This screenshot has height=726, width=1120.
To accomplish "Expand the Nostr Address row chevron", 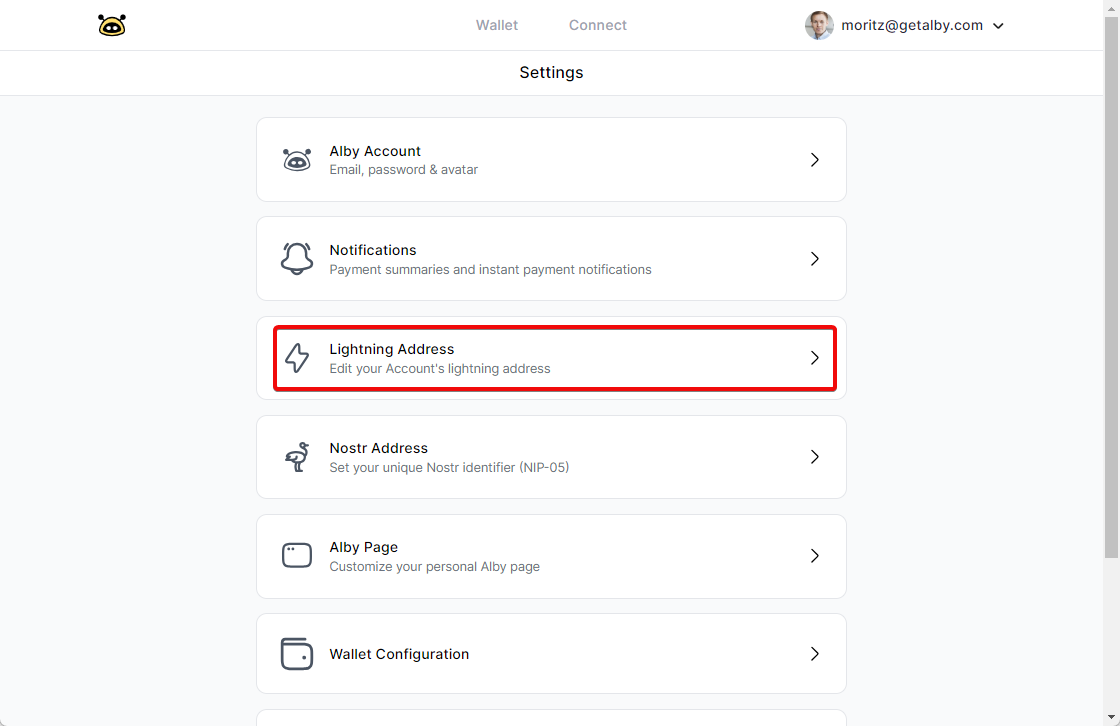I will [x=814, y=457].
